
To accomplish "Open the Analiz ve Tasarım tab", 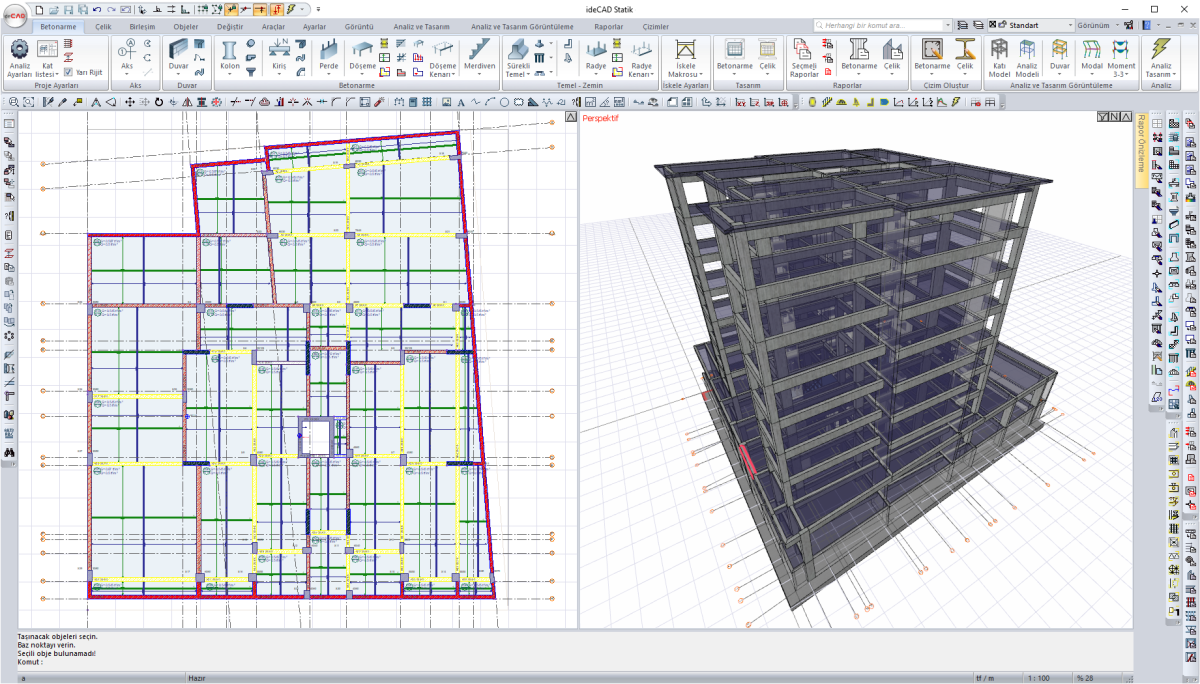I will [x=420, y=27].
